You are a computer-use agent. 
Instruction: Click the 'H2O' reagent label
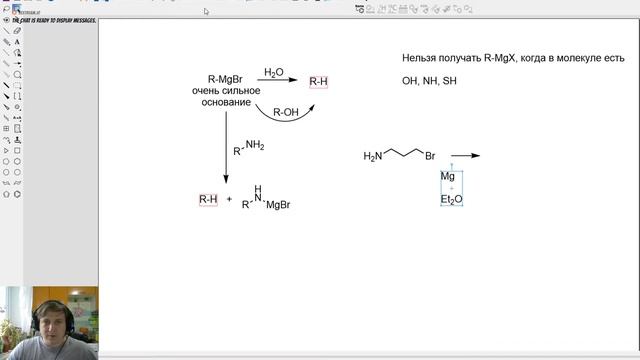273,73
